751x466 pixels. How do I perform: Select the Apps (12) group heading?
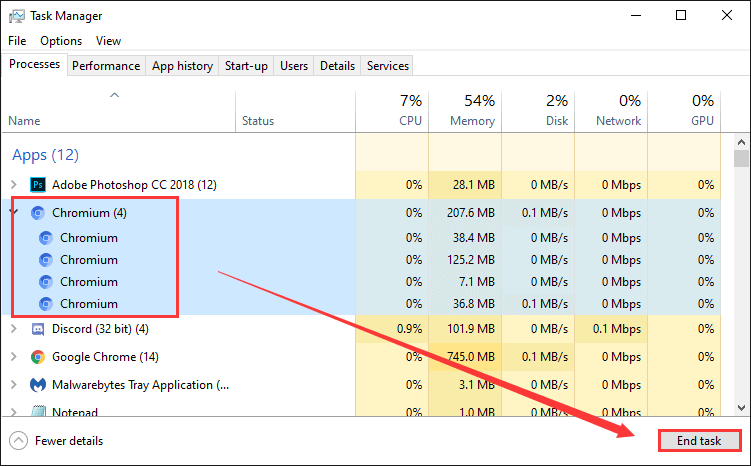[x=46, y=155]
